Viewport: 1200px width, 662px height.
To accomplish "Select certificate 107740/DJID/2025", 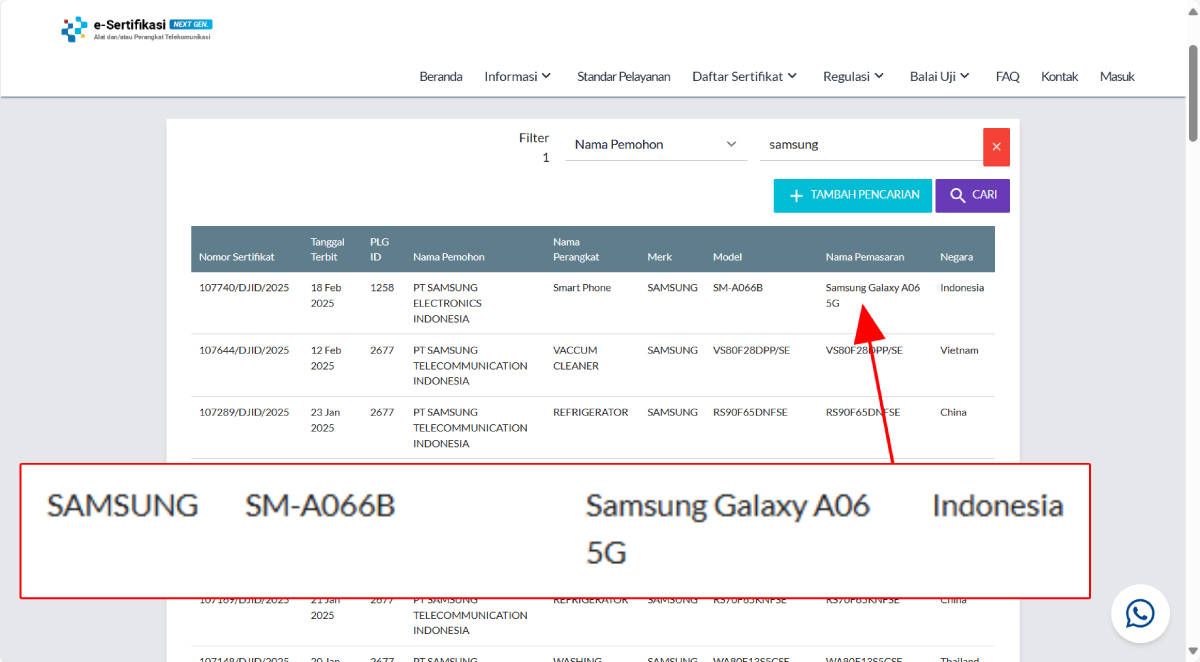I will click(244, 288).
